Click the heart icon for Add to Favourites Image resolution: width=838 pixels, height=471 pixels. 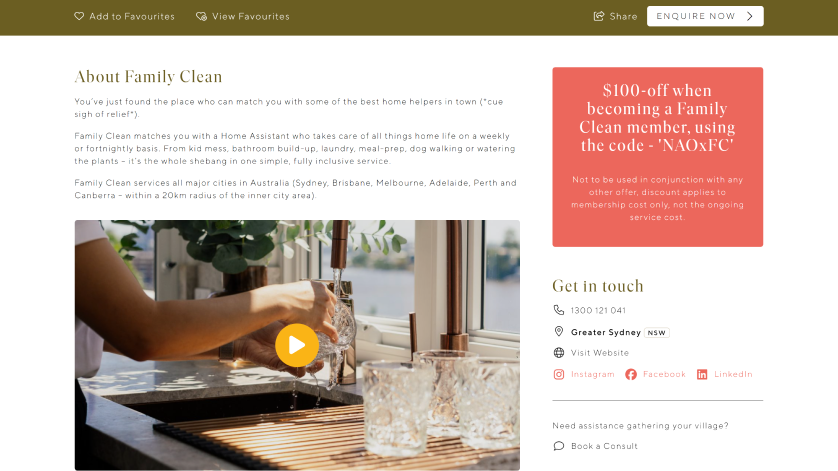coord(79,16)
